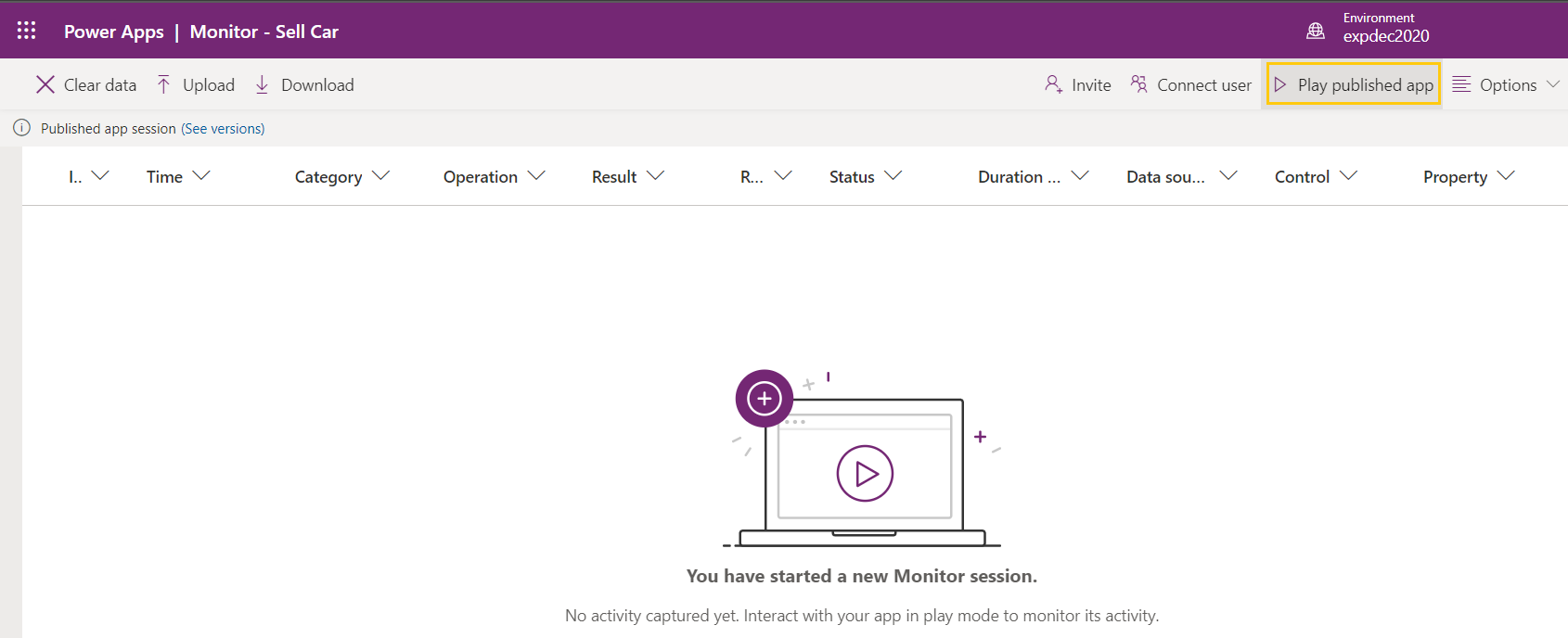Expand the Status column header dropdown
Viewport: 1568px width, 638px height.
click(893, 176)
